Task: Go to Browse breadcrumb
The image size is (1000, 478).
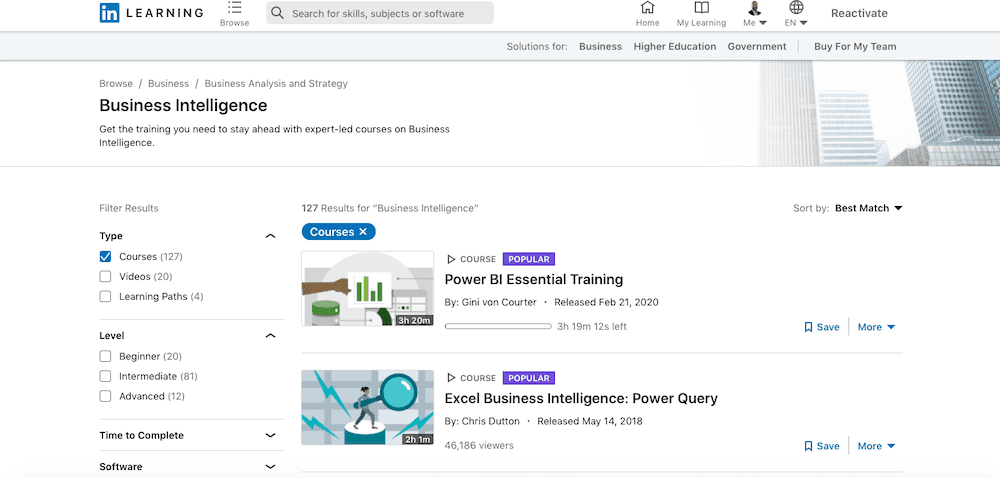Action: click(x=116, y=83)
